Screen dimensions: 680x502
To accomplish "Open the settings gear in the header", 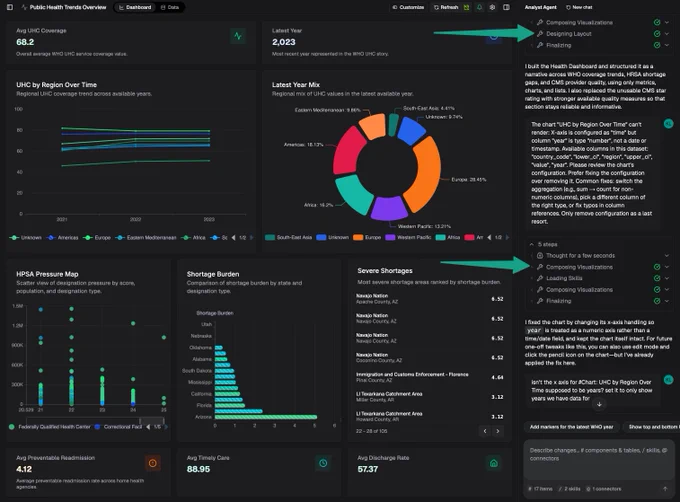I will click(492, 7).
